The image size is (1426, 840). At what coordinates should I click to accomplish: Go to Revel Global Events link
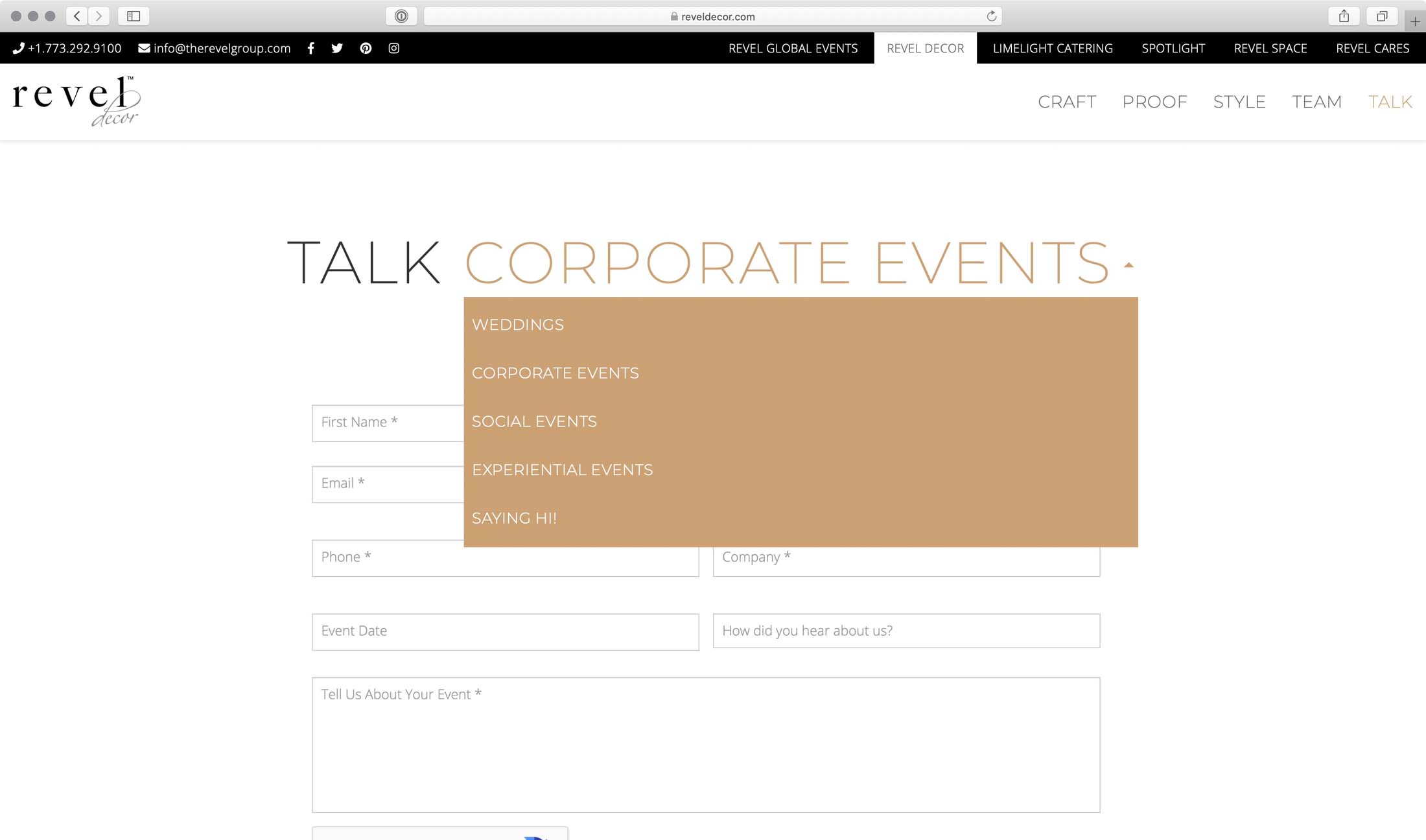pyautogui.click(x=793, y=48)
